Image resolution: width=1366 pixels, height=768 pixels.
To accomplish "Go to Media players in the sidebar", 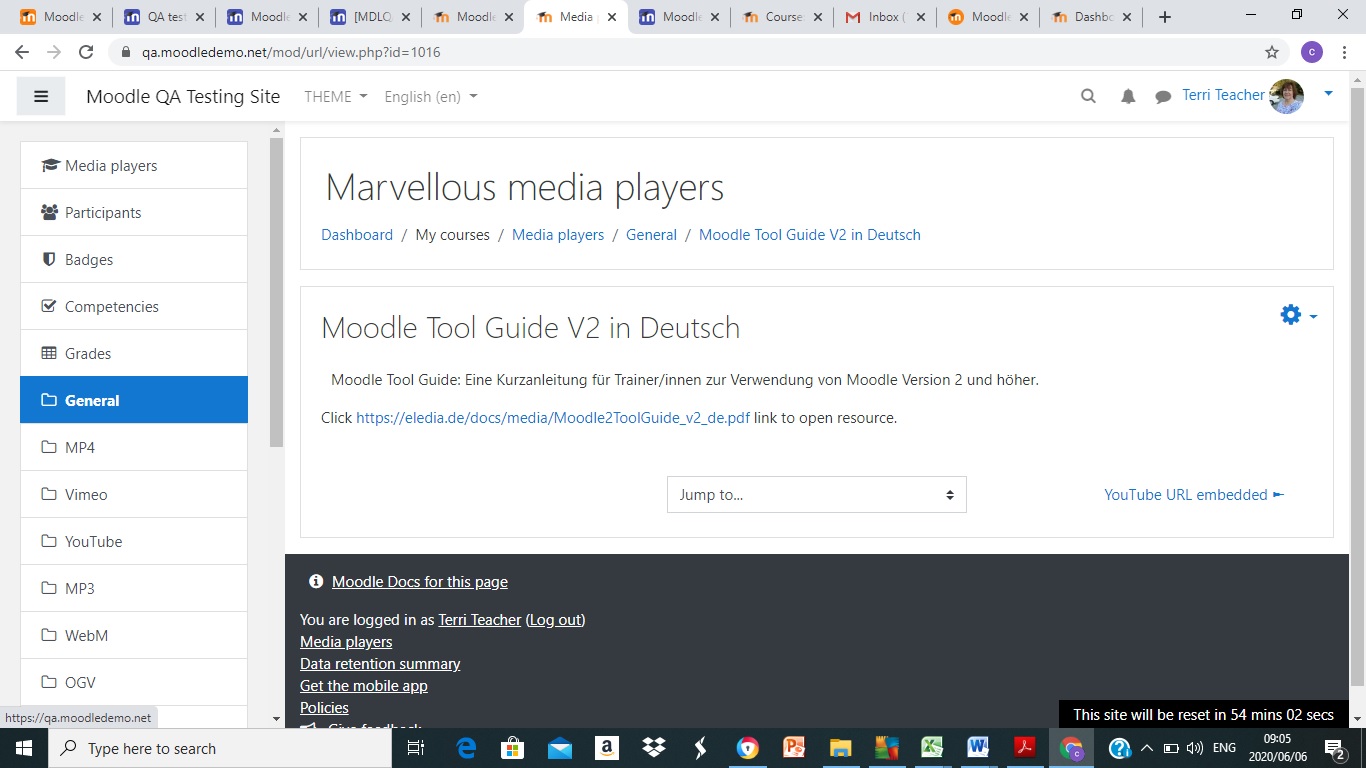I will pyautogui.click(x=134, y=165).
